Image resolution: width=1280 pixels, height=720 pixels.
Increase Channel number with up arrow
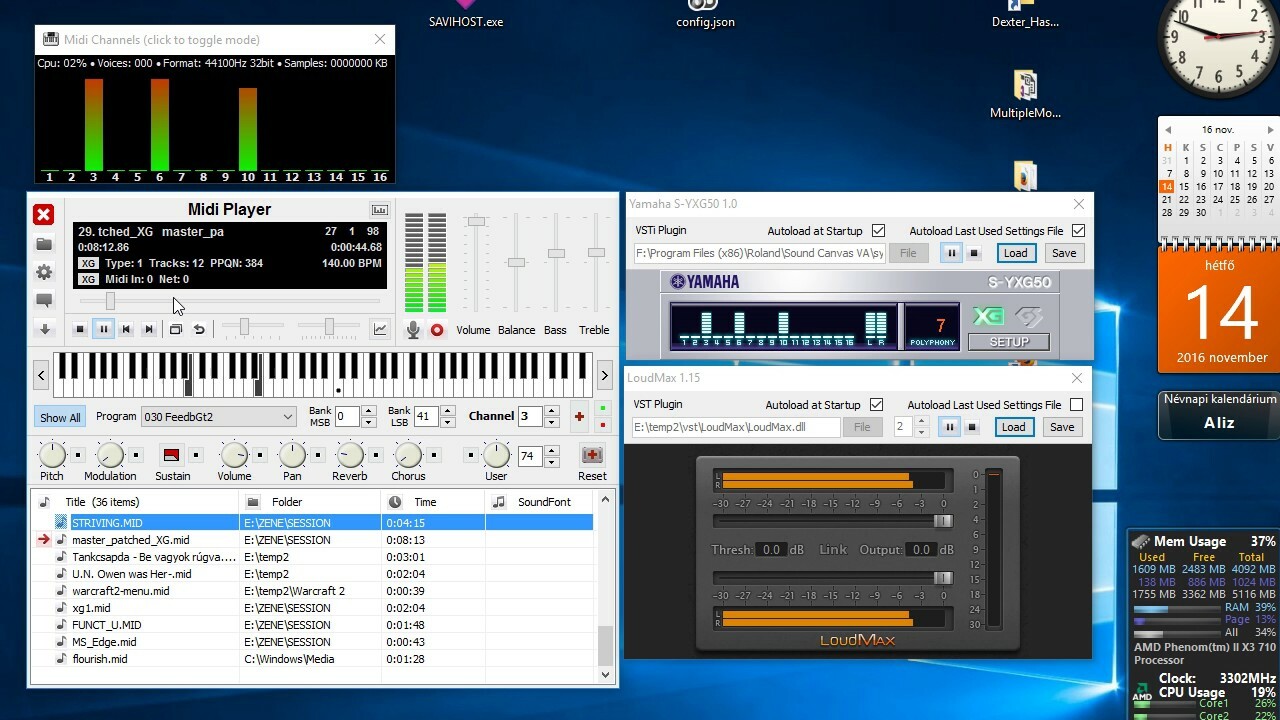coord(551,411)
